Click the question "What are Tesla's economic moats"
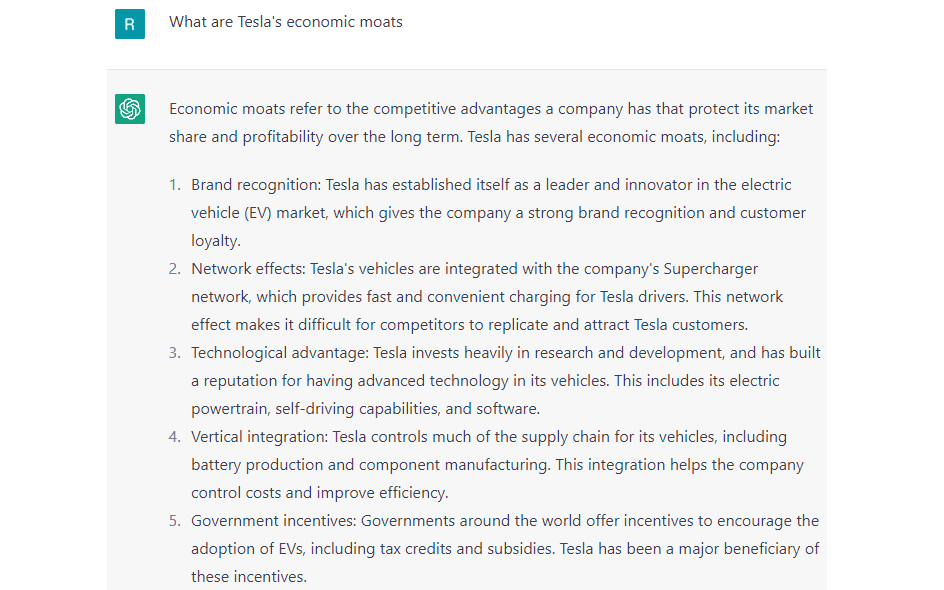This screenshot has width=944, height=590. point(286,22)
